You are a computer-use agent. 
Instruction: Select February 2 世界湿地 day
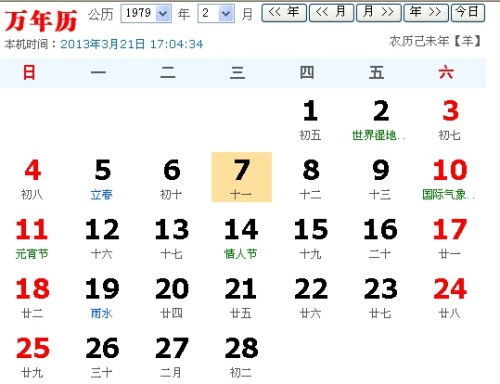[x=380, y=119]
